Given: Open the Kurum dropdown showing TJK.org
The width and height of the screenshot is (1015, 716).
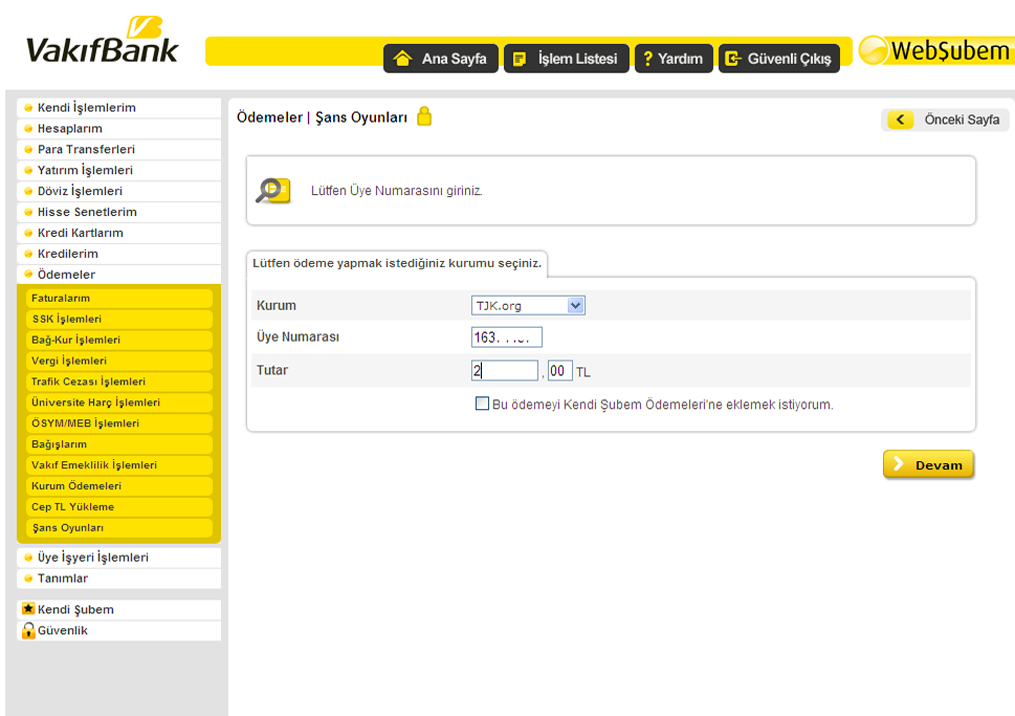Looking at the screenshot, I should (x=528, y=305).
